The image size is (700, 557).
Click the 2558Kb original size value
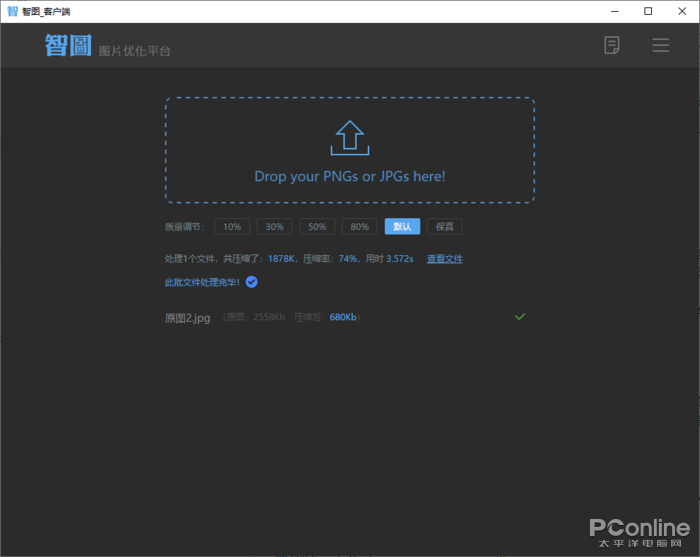click(x=269, y=317)
